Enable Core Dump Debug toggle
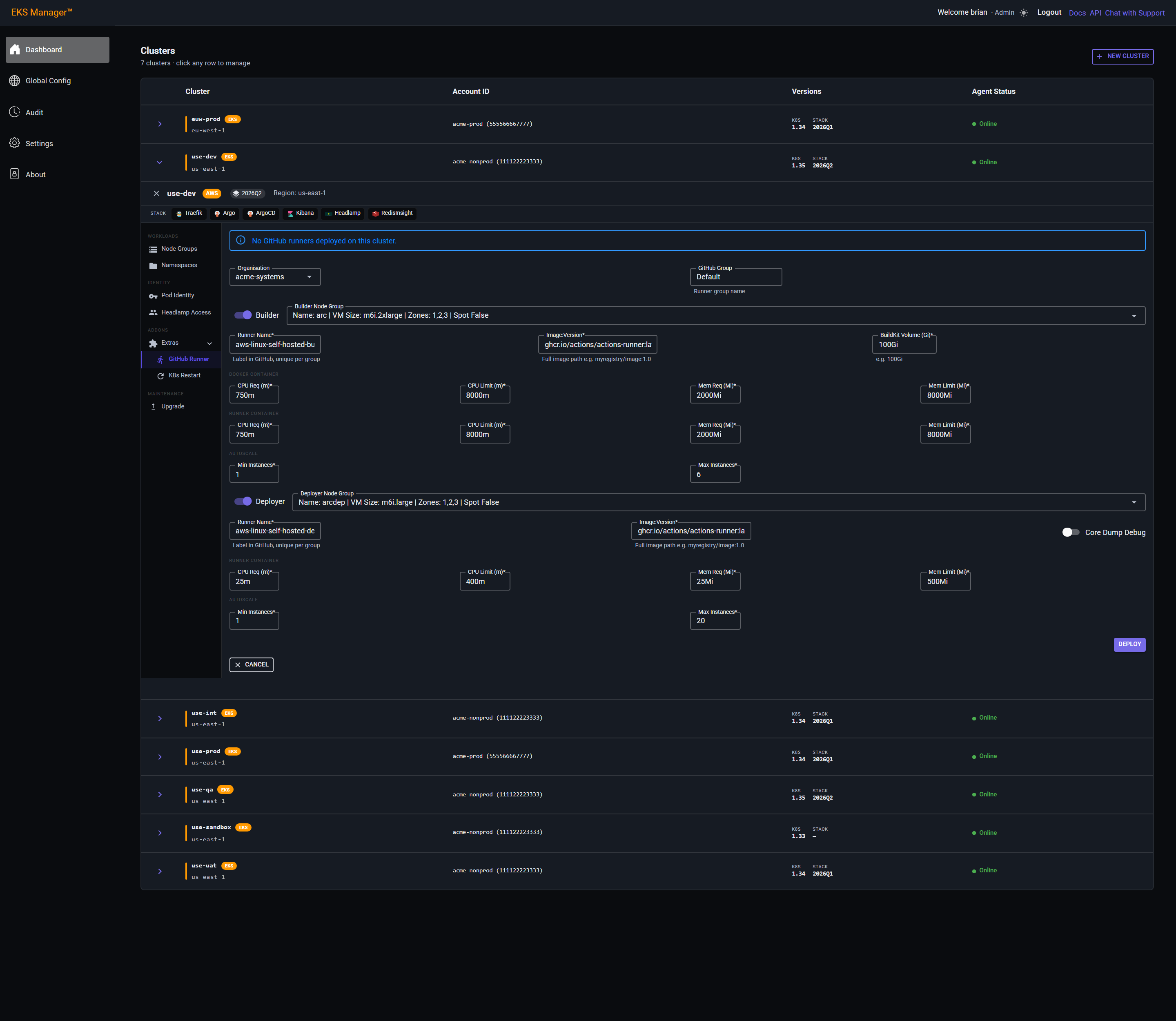 pyautogui.click(x=1071, y=532)
